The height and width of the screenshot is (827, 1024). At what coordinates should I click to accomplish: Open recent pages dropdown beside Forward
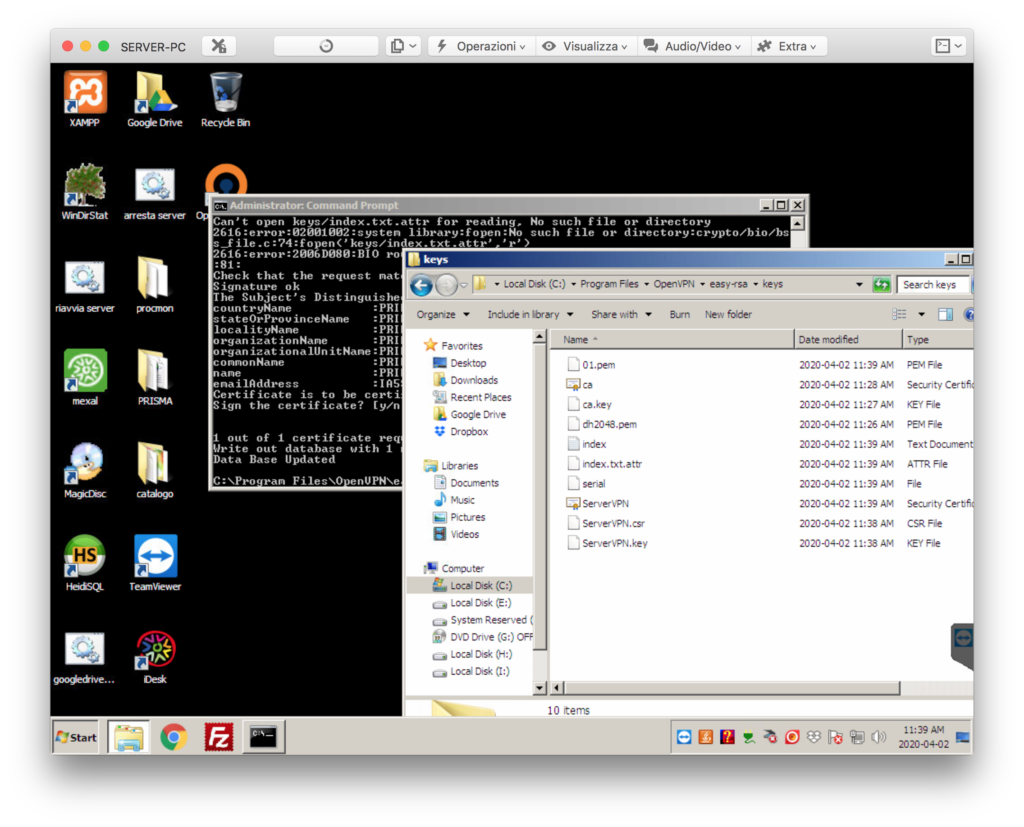(x=464, y=285)
